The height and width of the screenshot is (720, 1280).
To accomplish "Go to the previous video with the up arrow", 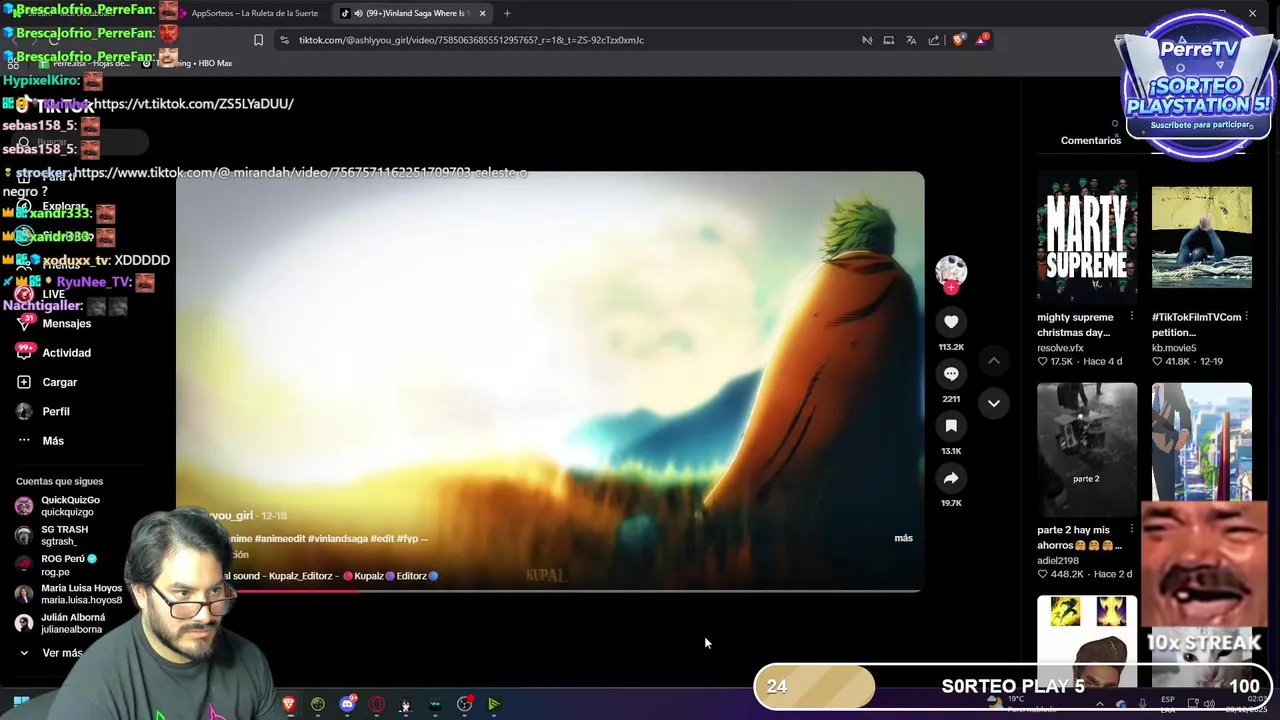I will click(994, 360).
